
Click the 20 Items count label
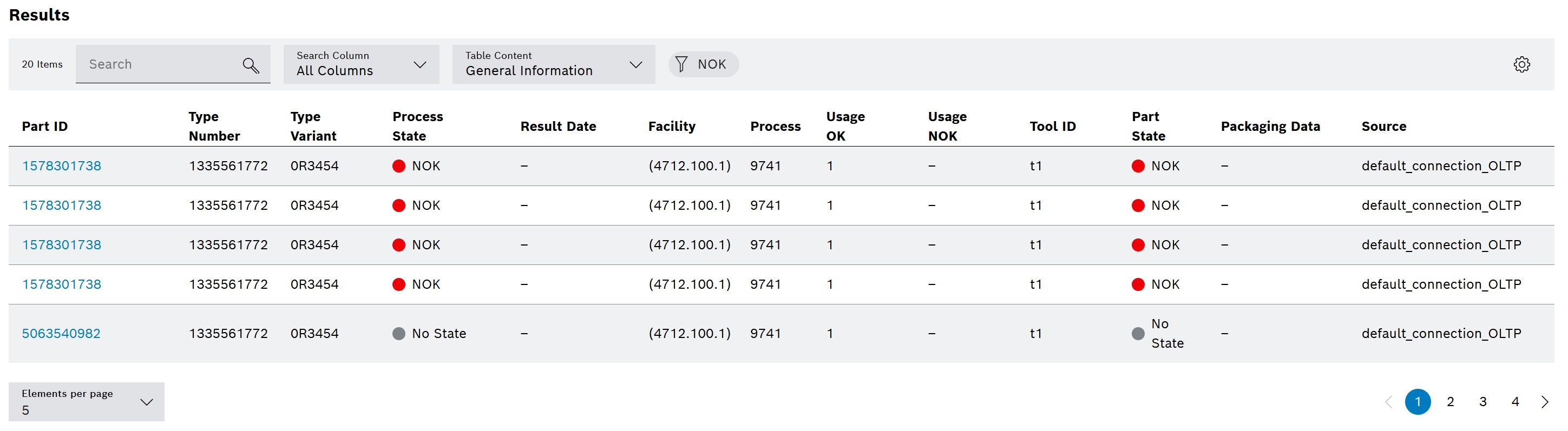tap(42, 64)
